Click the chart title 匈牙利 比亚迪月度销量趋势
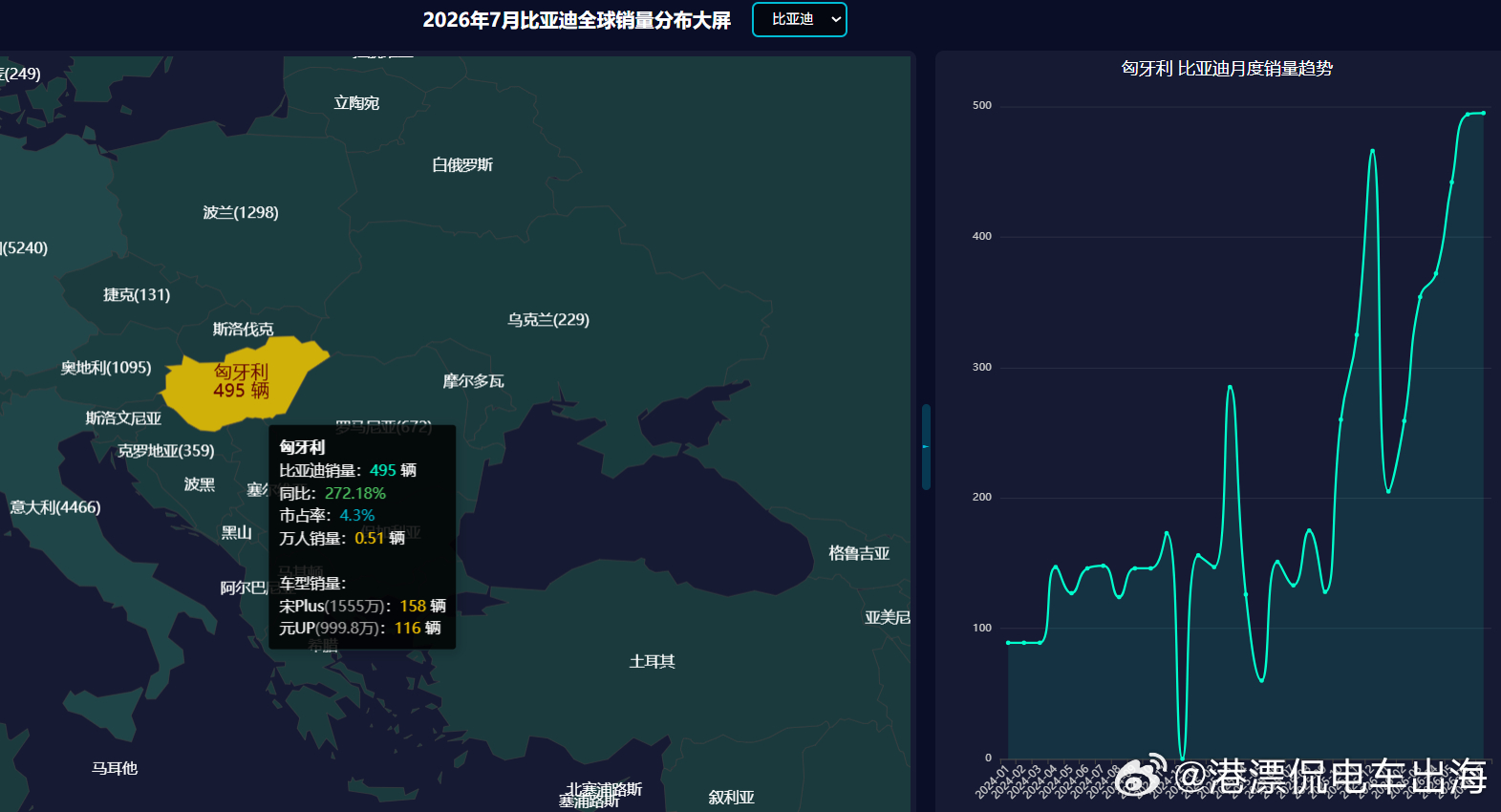Viewport: 1501px width, 812px height. 1227,69
